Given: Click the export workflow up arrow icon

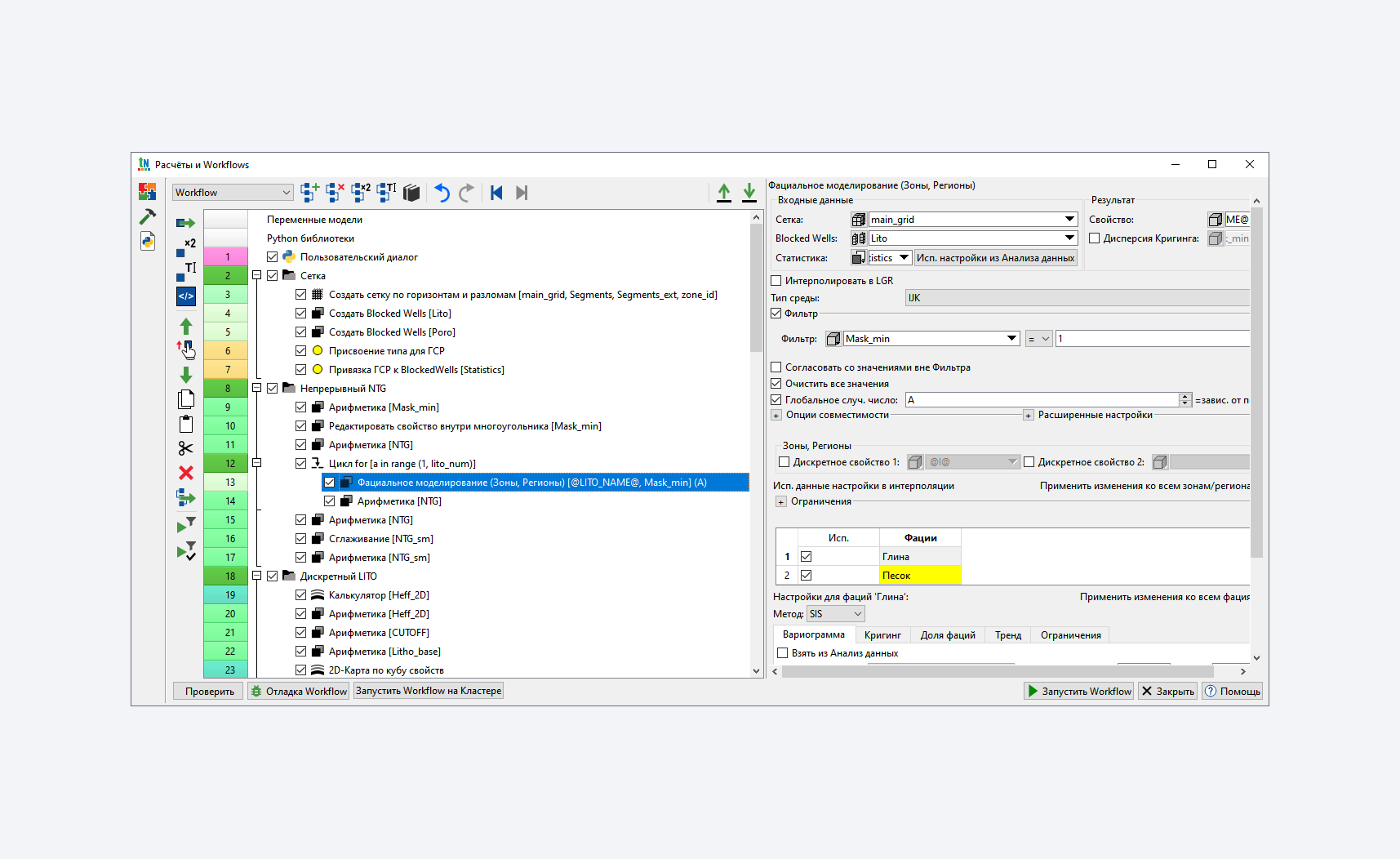Looking at the screenshot, I should pyautogui.click(x=724, y=193).
